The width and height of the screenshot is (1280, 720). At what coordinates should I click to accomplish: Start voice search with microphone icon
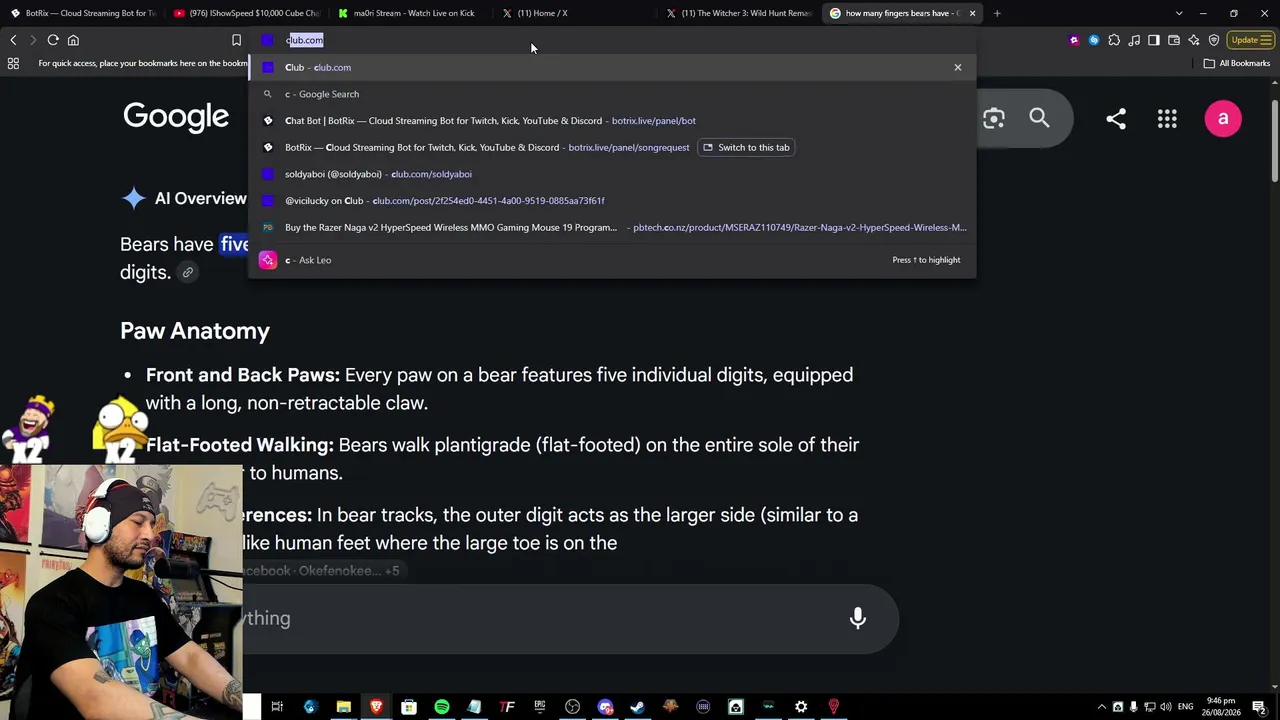pos(857,618)
